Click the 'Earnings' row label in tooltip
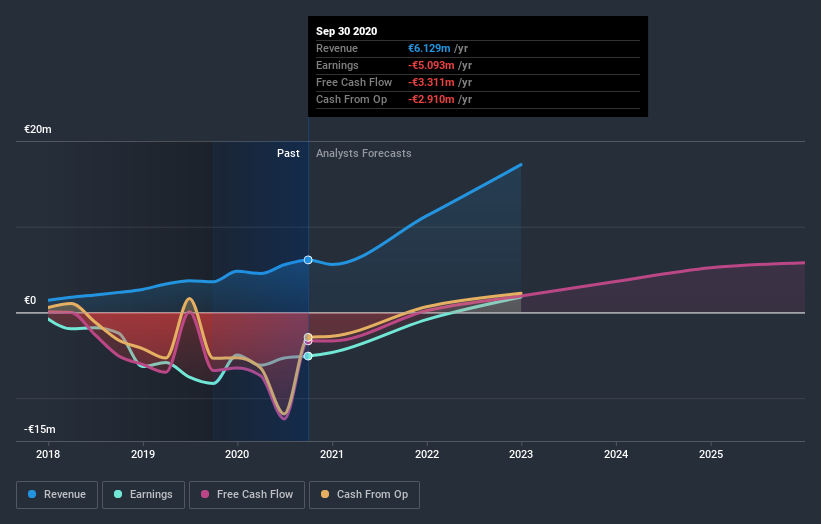This screenshot has height=524, width=821. click(x=337, y=65)
